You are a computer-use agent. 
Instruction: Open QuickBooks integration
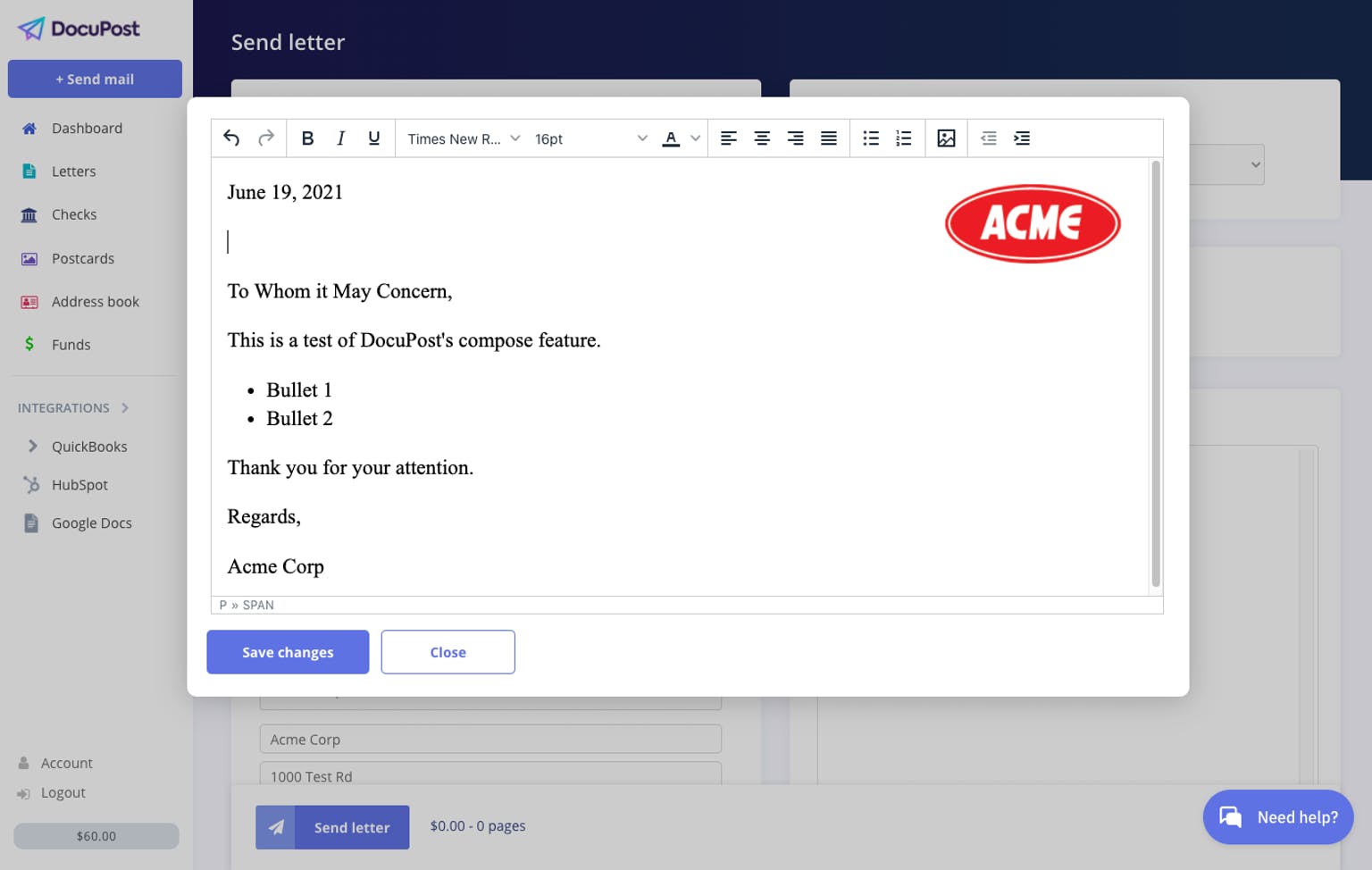(89, 447)
